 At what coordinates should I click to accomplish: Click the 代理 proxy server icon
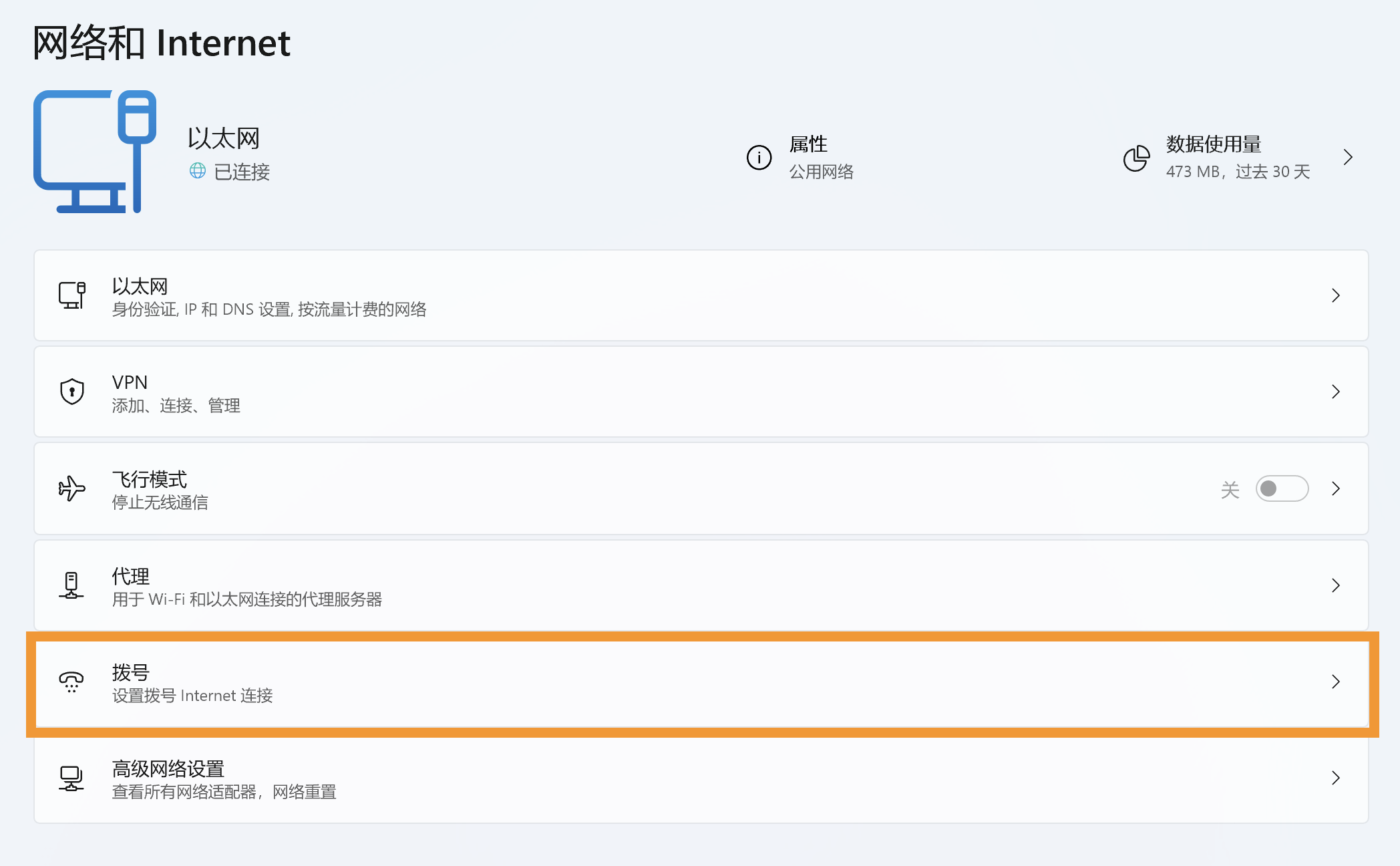click(71, 585)
